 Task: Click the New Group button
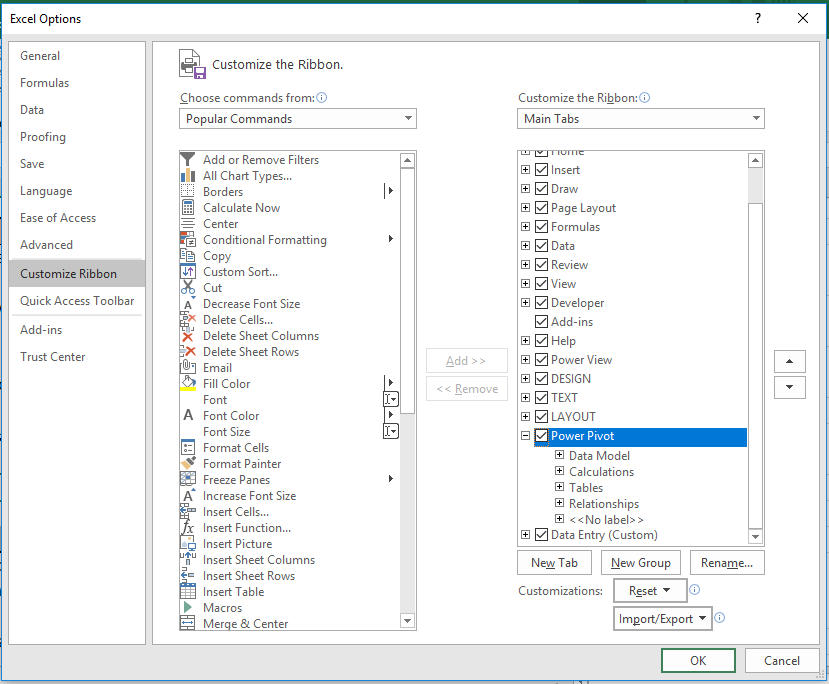coord(640,563)
